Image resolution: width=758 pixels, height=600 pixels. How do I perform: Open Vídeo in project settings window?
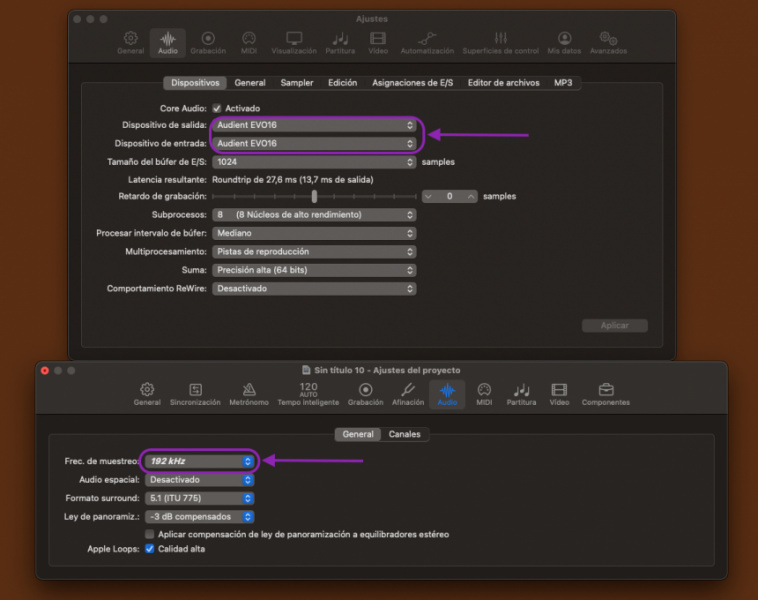559,394
